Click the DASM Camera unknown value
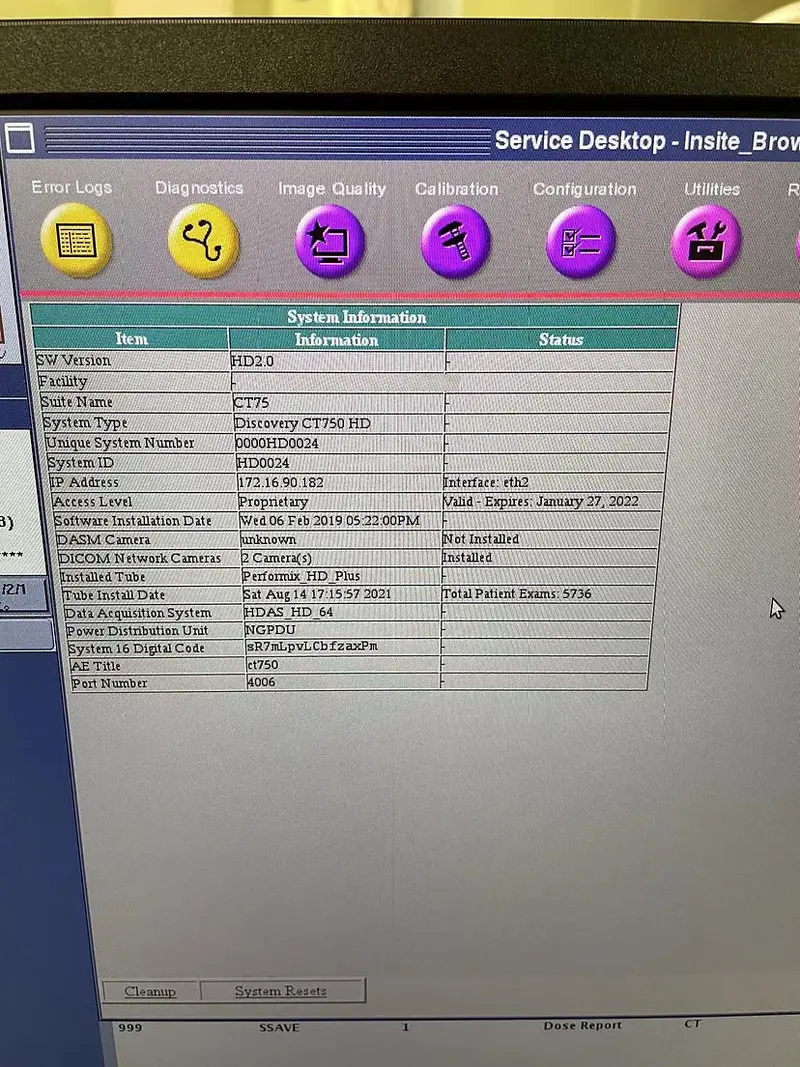Screen dimensions: 800x1067 (x=269, y=540)
